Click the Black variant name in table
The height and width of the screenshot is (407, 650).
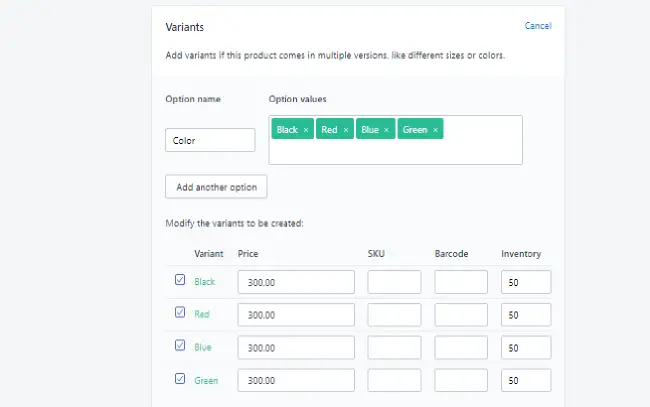coord(205,282)
